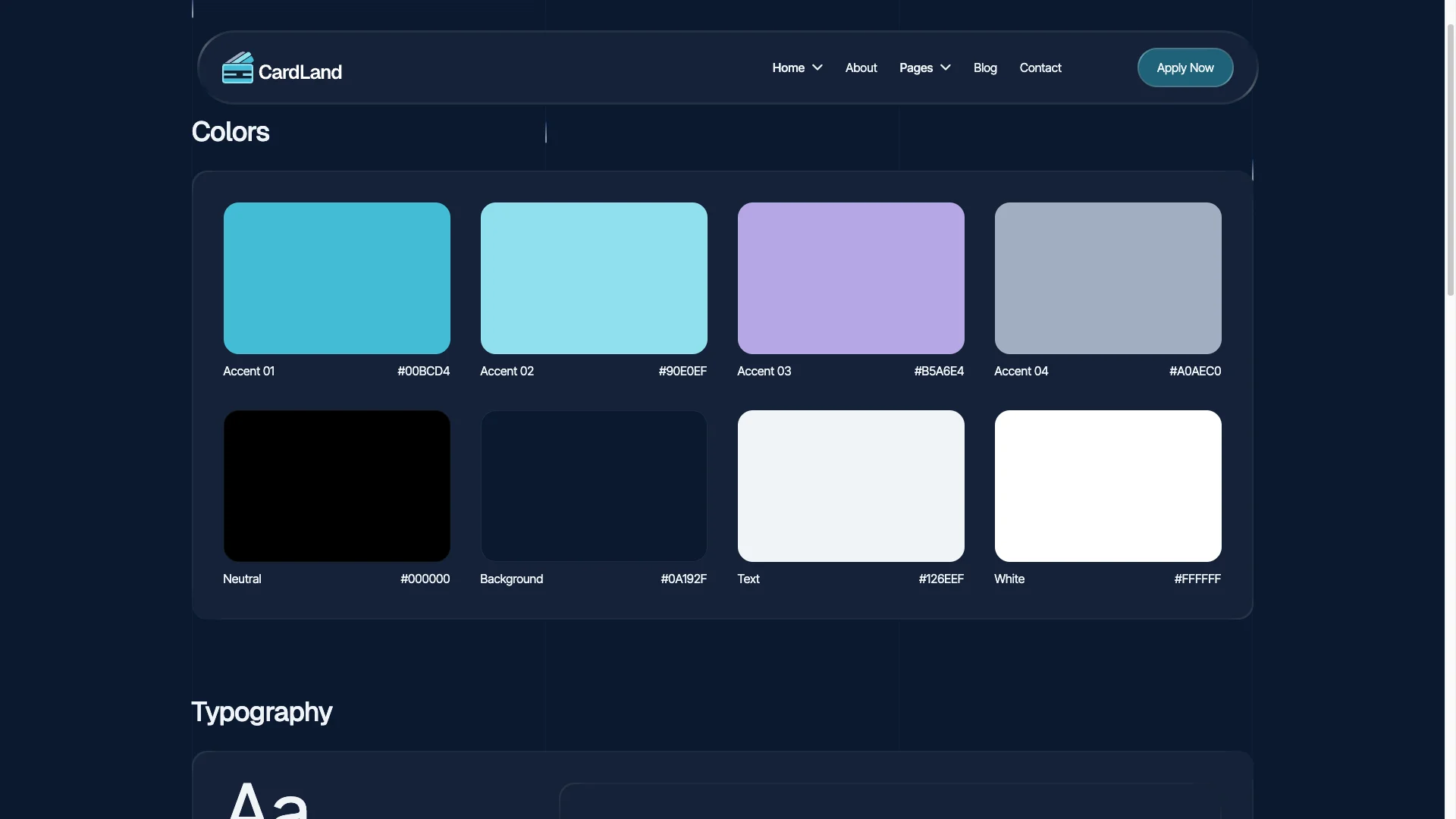Screen dimensions: 1456x819
Task: Select the Accent 01 color swatch
Action: point(336,278)
